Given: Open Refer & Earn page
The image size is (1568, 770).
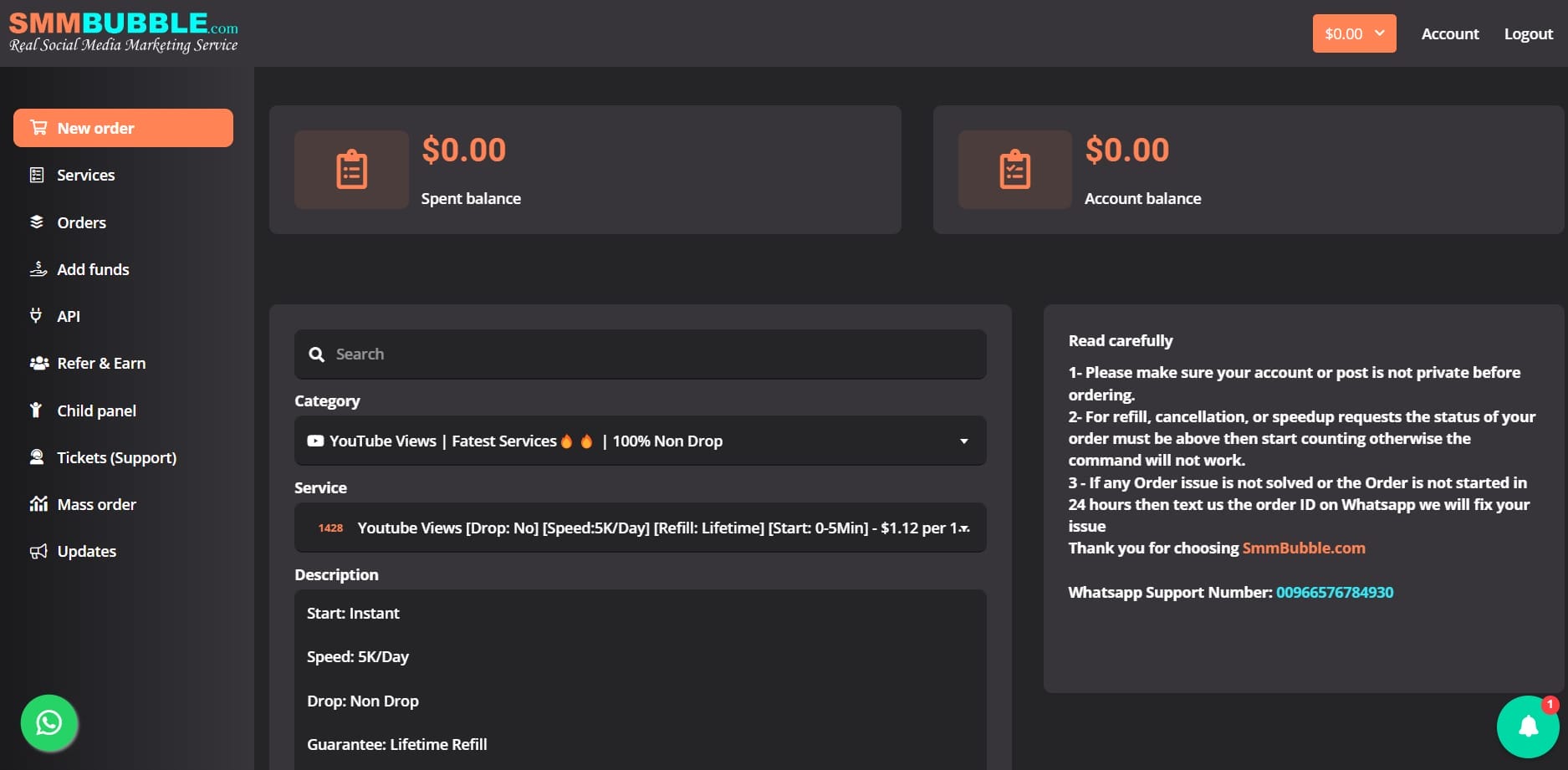Looking at the screenshot, I should point(100,363).
